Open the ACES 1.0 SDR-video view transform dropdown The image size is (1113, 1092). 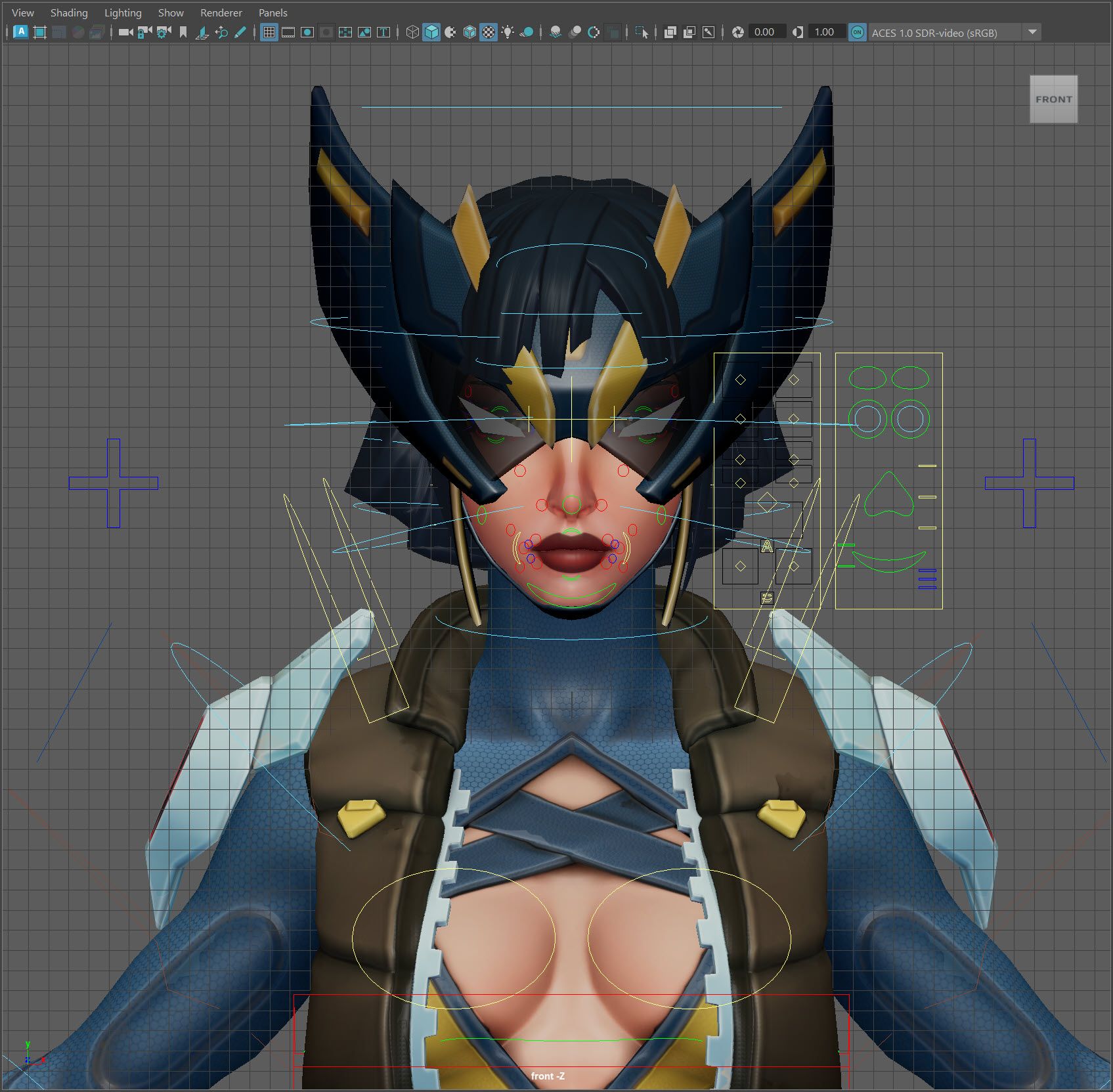1032,32
